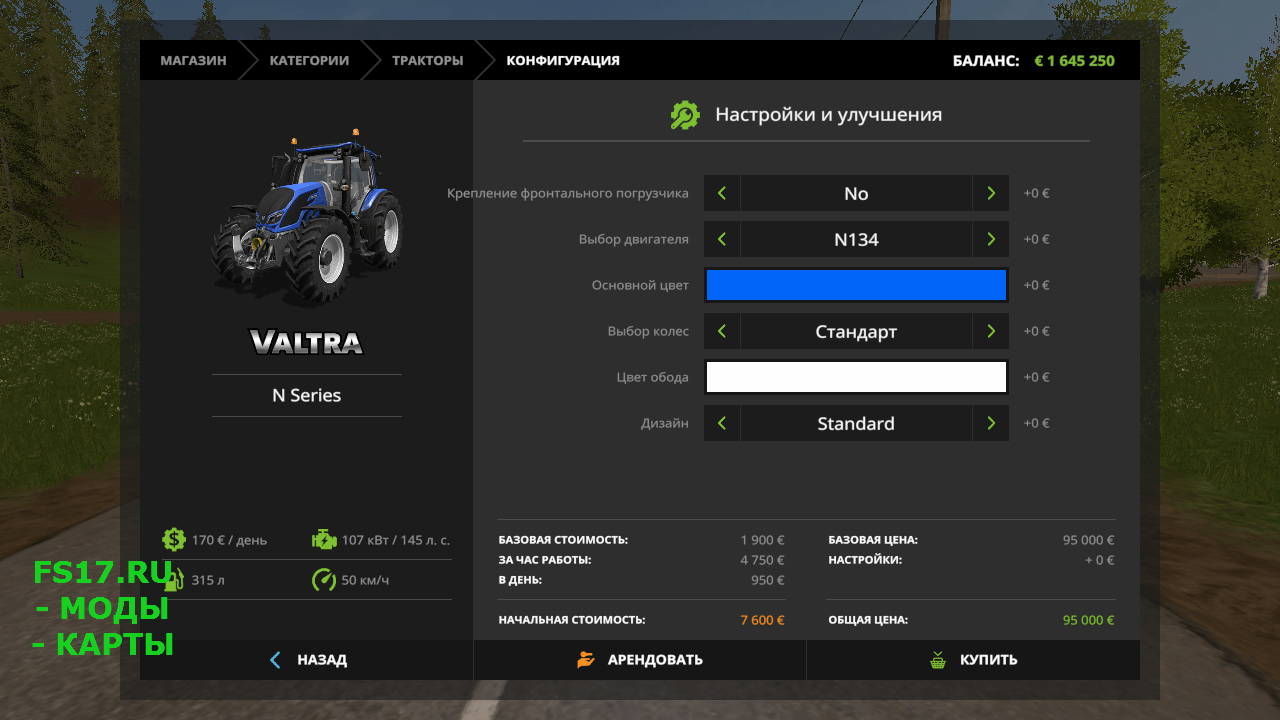Click the Выбор колес label

[648, 331]
